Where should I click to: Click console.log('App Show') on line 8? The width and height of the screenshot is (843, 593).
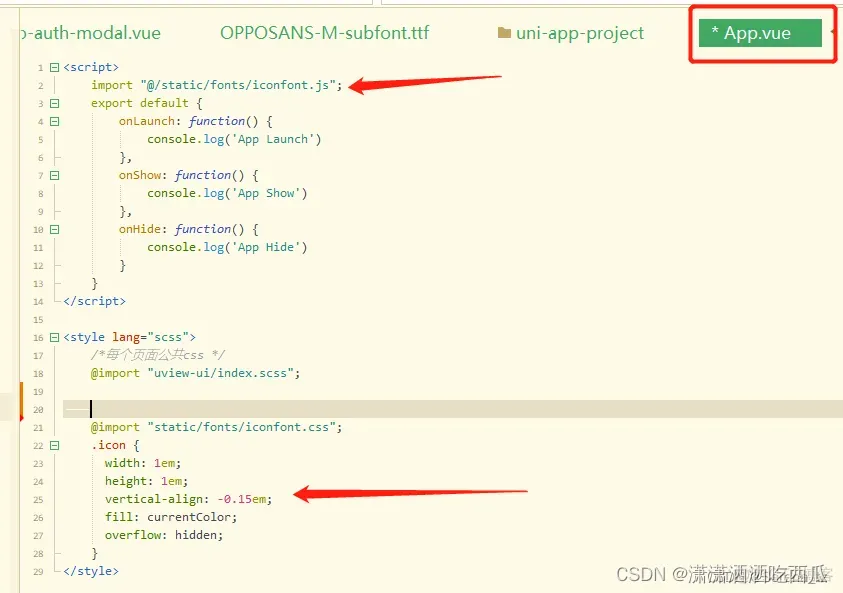click(227, 193)
